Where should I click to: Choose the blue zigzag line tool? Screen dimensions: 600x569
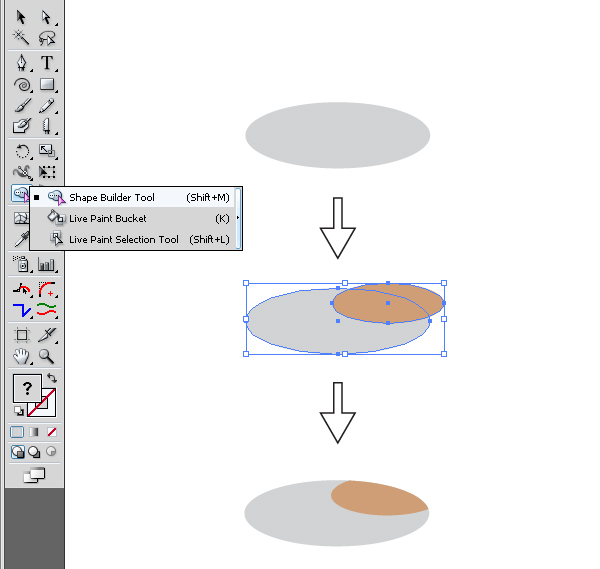(22, 310)
